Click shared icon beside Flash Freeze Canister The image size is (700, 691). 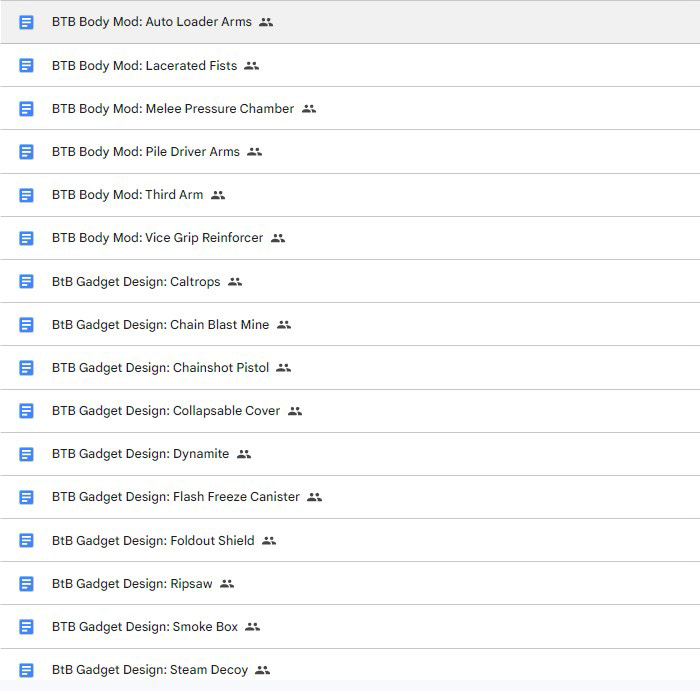315,497
